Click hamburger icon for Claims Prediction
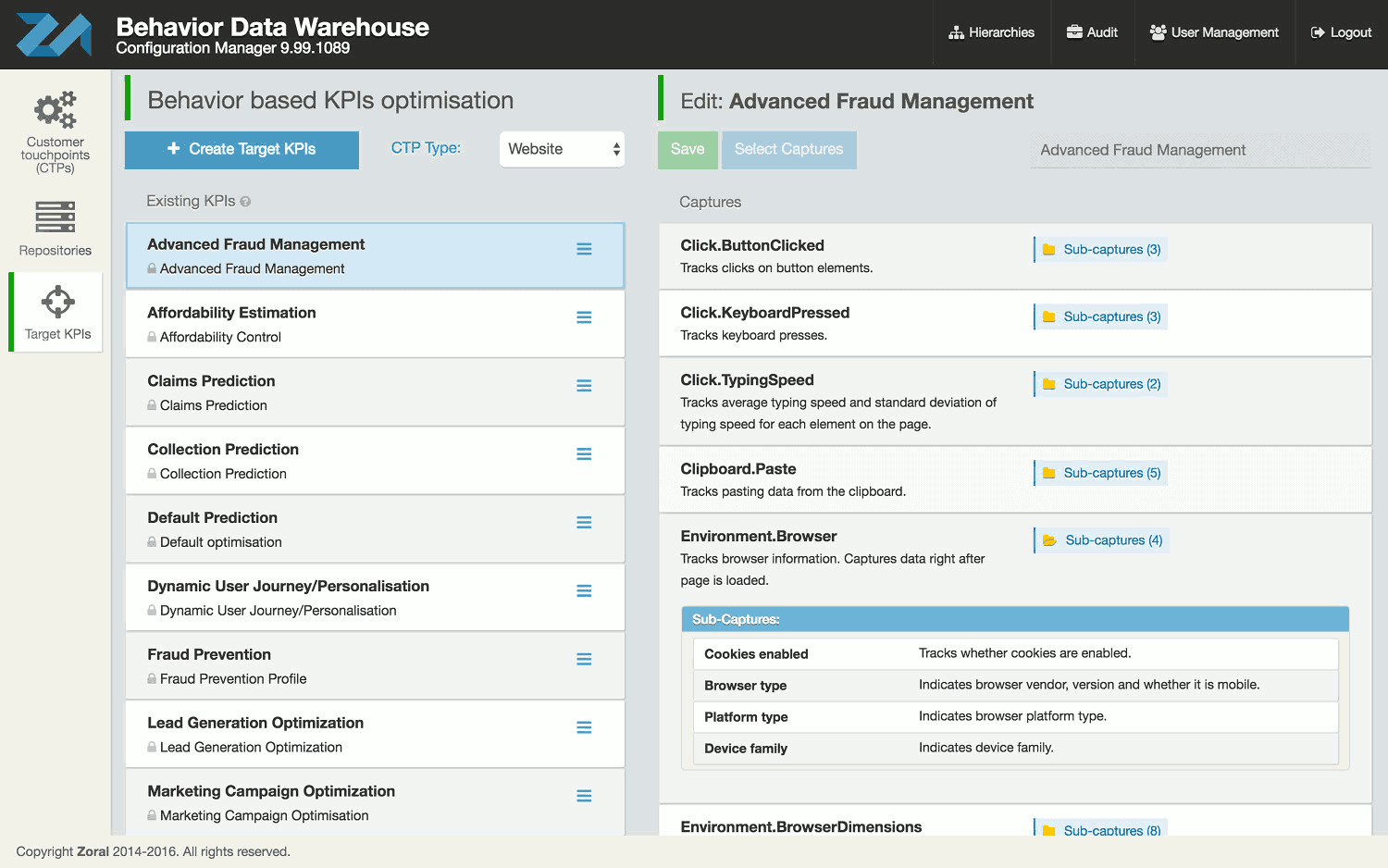 point(584,386)
